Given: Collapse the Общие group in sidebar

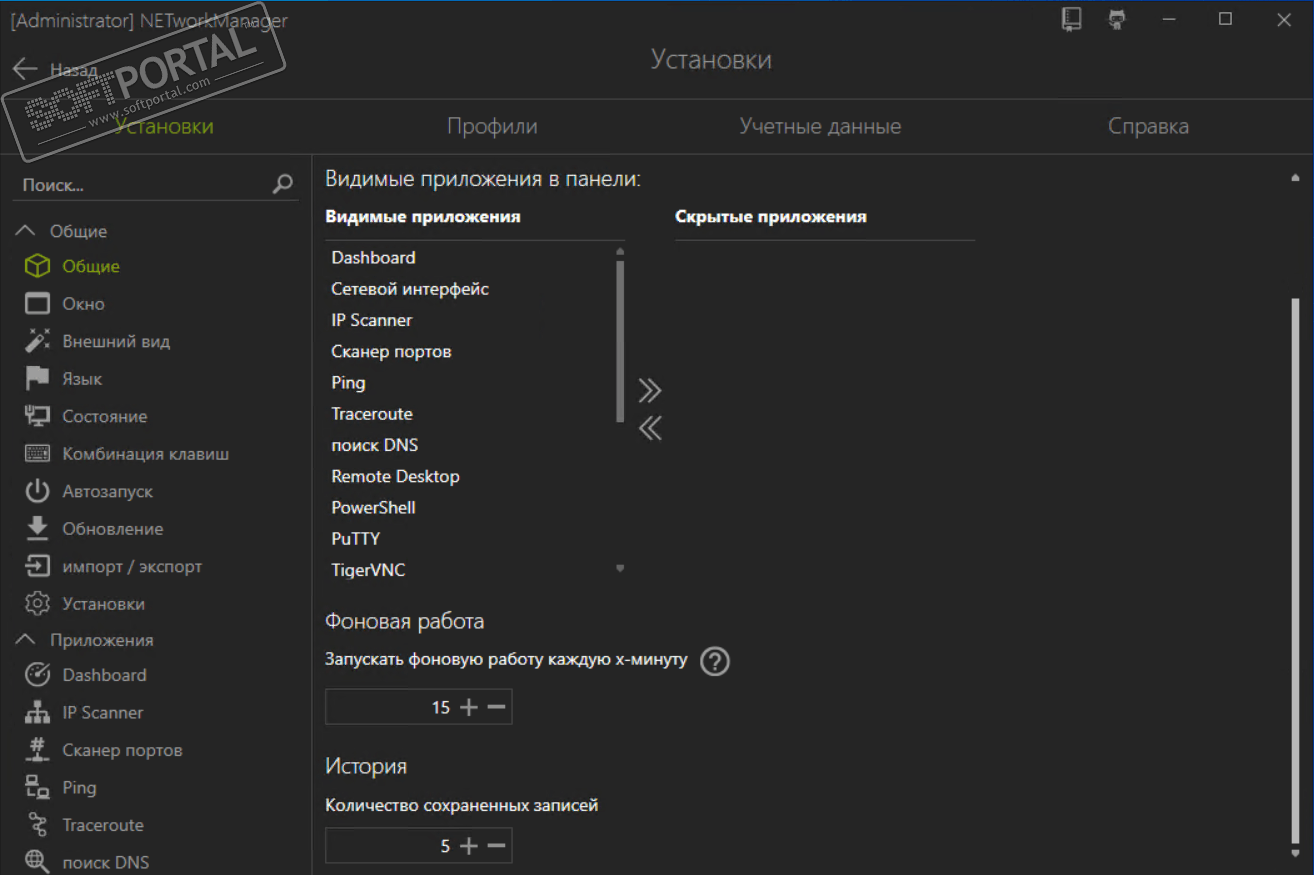Looking at the screenshot, I should (x=27, y=231).
